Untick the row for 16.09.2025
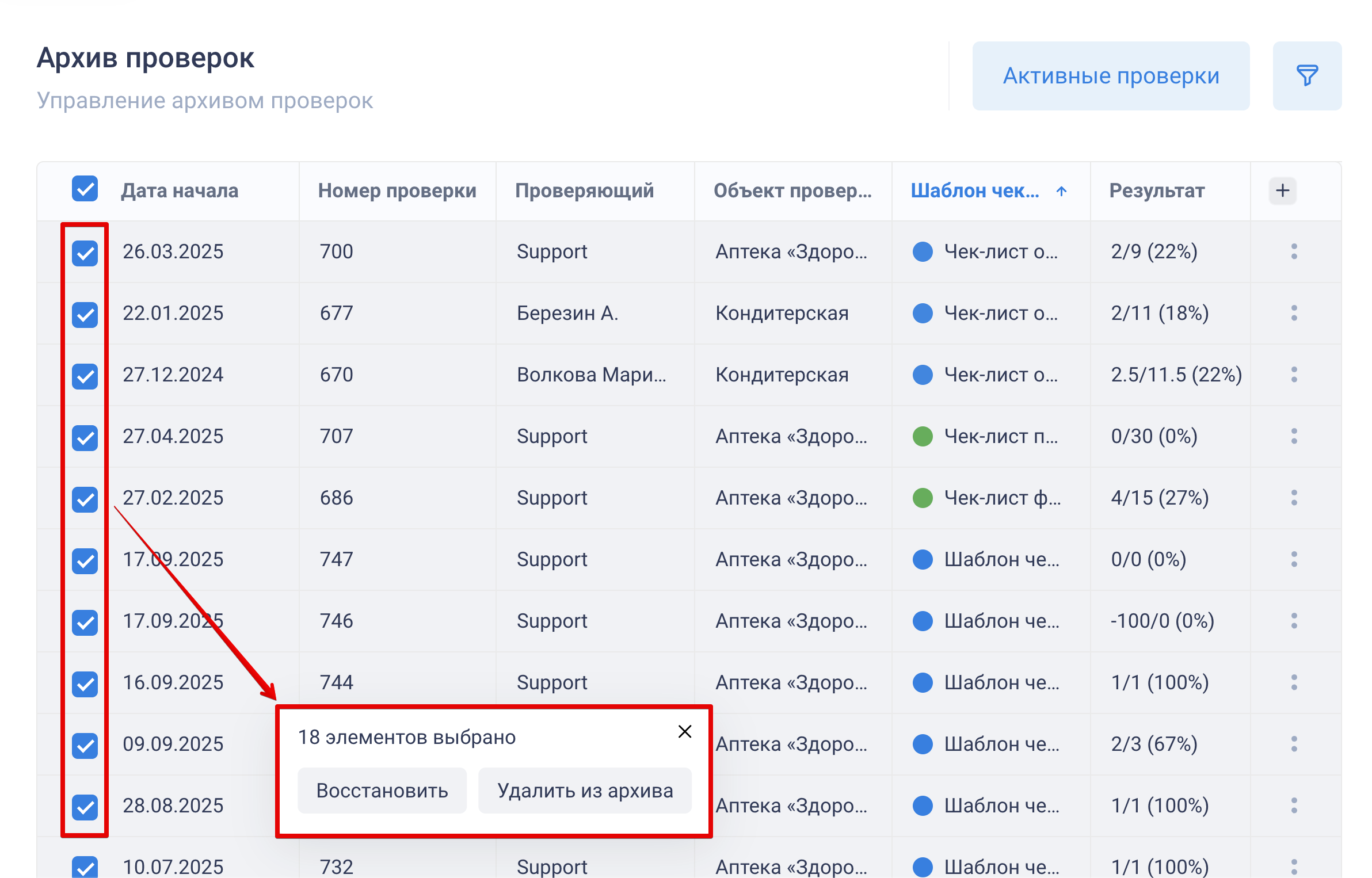The width and height of the screenshot is (1372, 878). click(85, 684)
